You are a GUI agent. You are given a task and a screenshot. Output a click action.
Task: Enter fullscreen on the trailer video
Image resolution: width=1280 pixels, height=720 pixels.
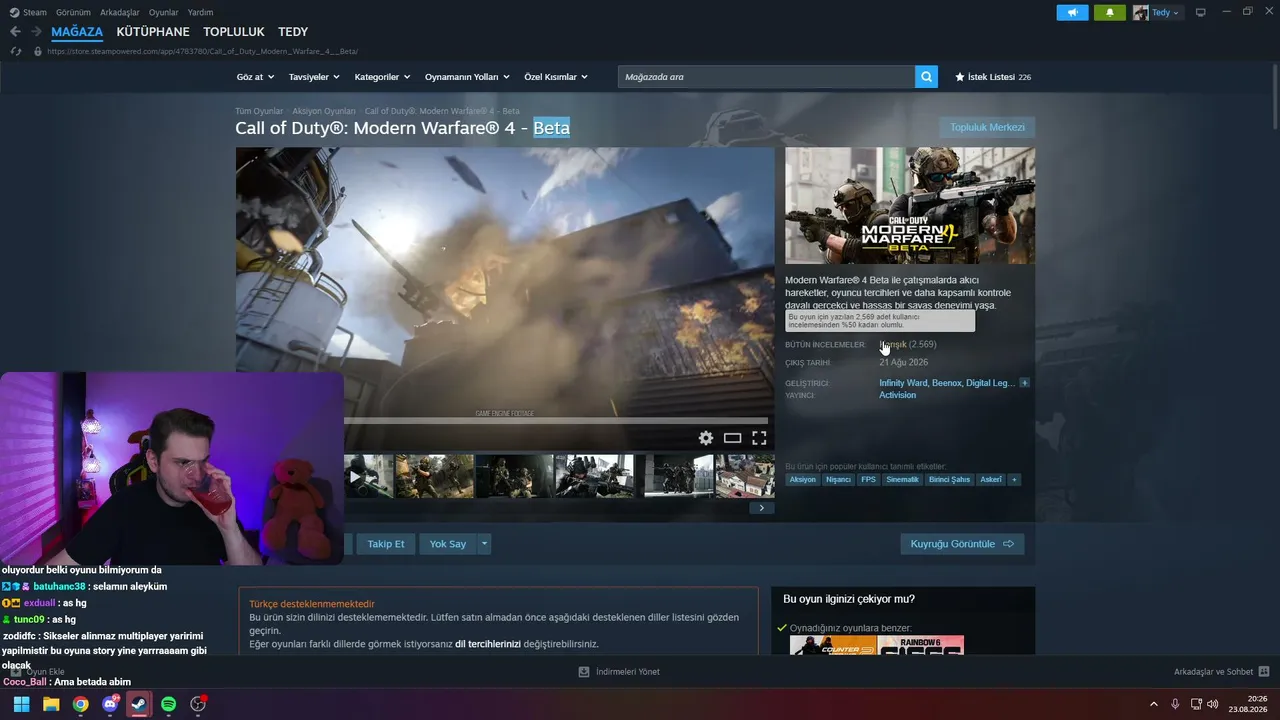[x=759, y=438]
